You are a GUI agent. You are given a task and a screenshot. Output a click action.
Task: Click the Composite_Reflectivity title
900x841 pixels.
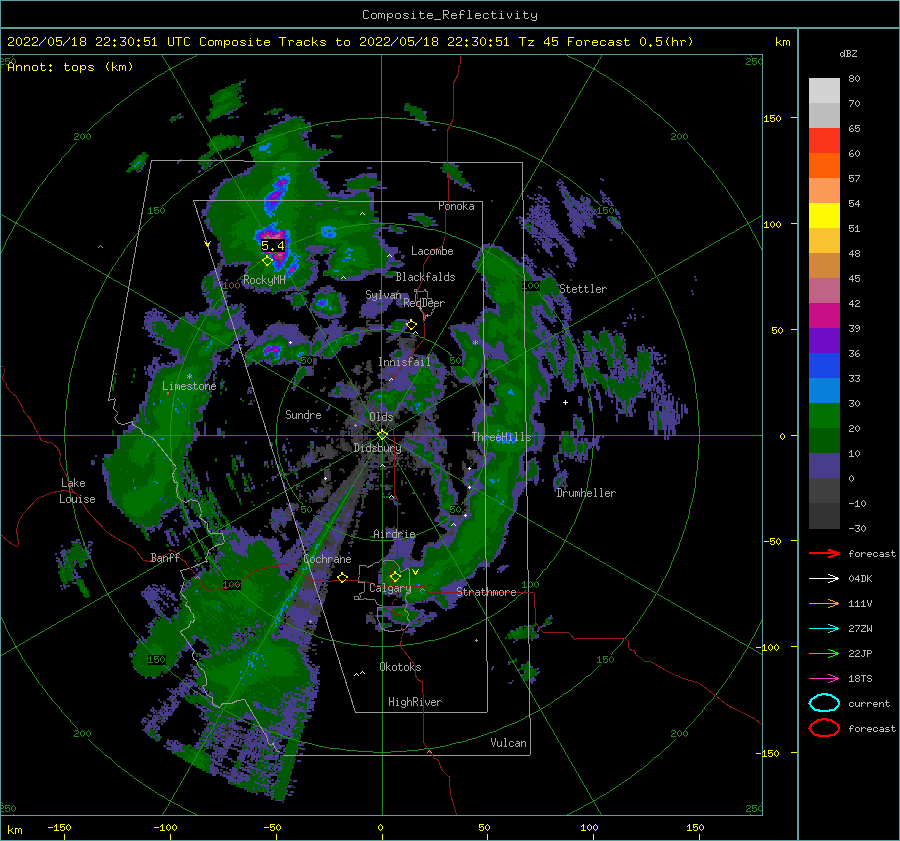tap(450, 15)
